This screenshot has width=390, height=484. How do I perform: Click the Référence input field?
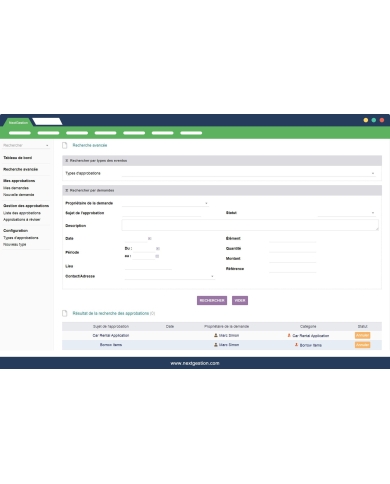[293, 269]
